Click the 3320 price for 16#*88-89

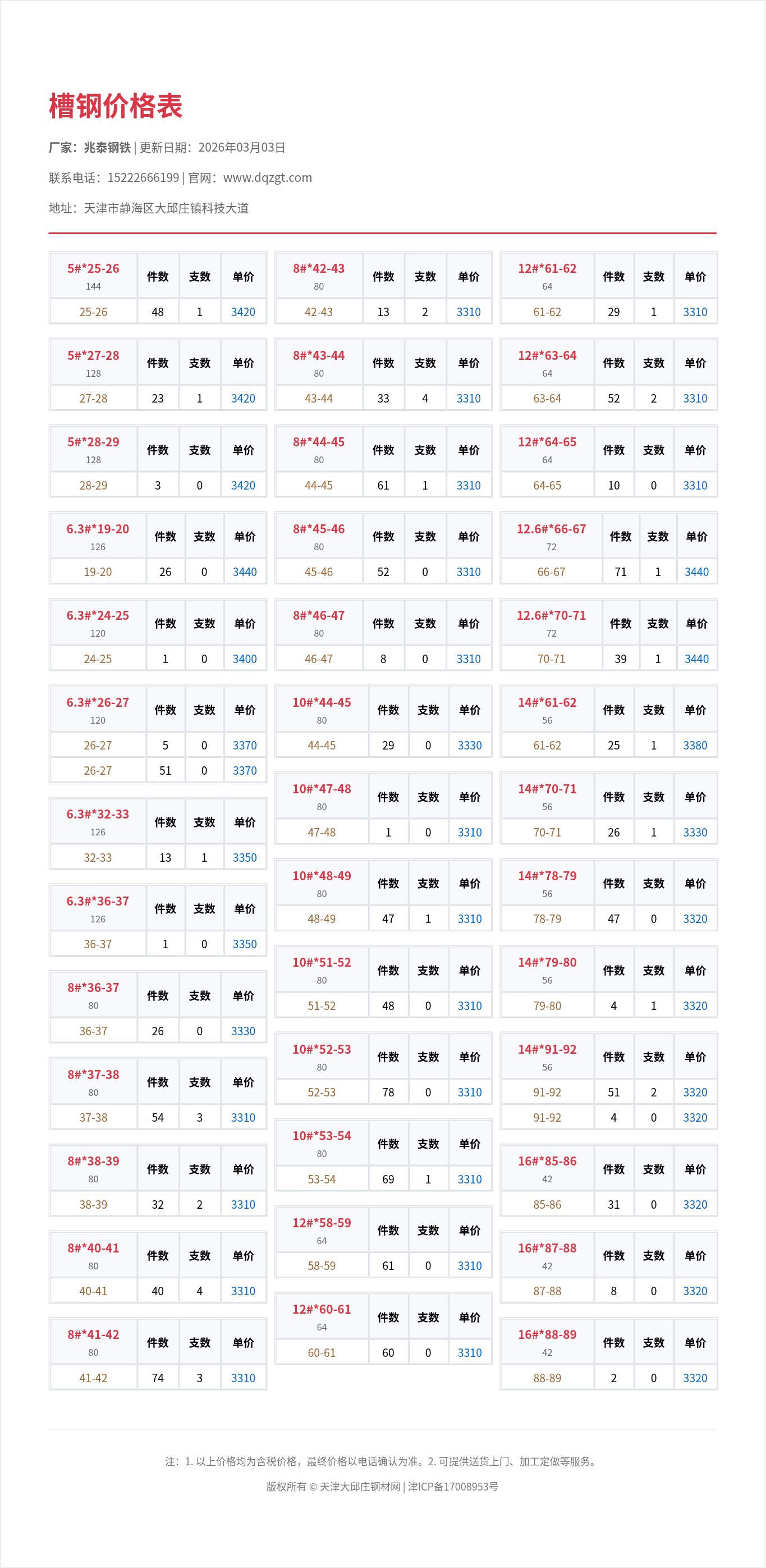tap(695, 1378)
